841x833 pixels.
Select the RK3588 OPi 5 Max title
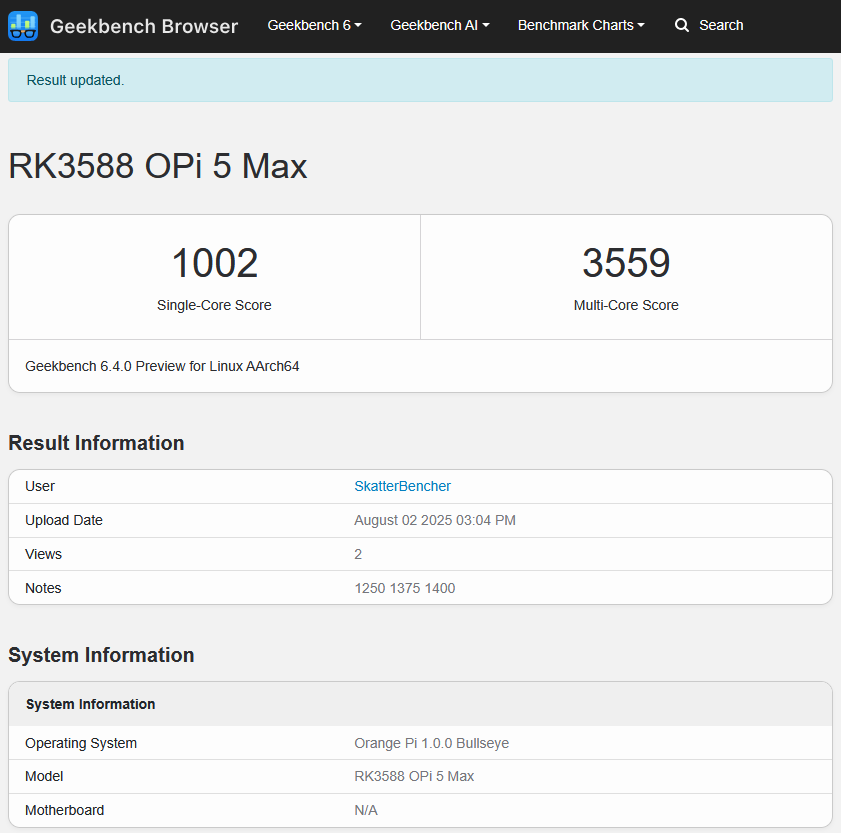point(158,166)
